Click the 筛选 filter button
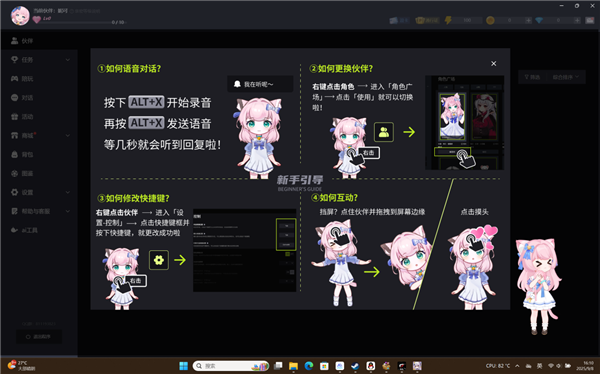 (x=532, y=77)
